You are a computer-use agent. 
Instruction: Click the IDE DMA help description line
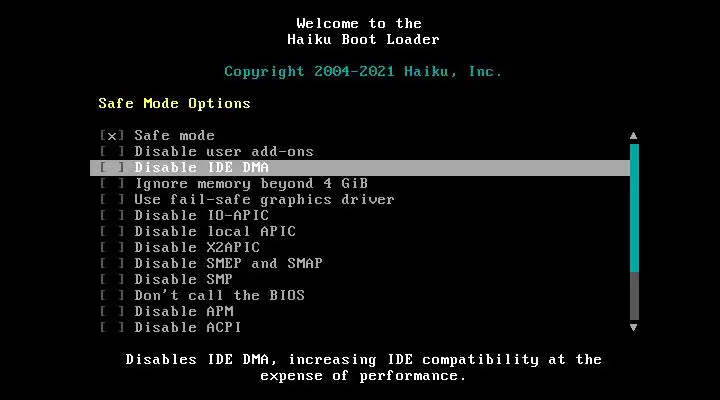pyautogui.click(x=364, y=360)
